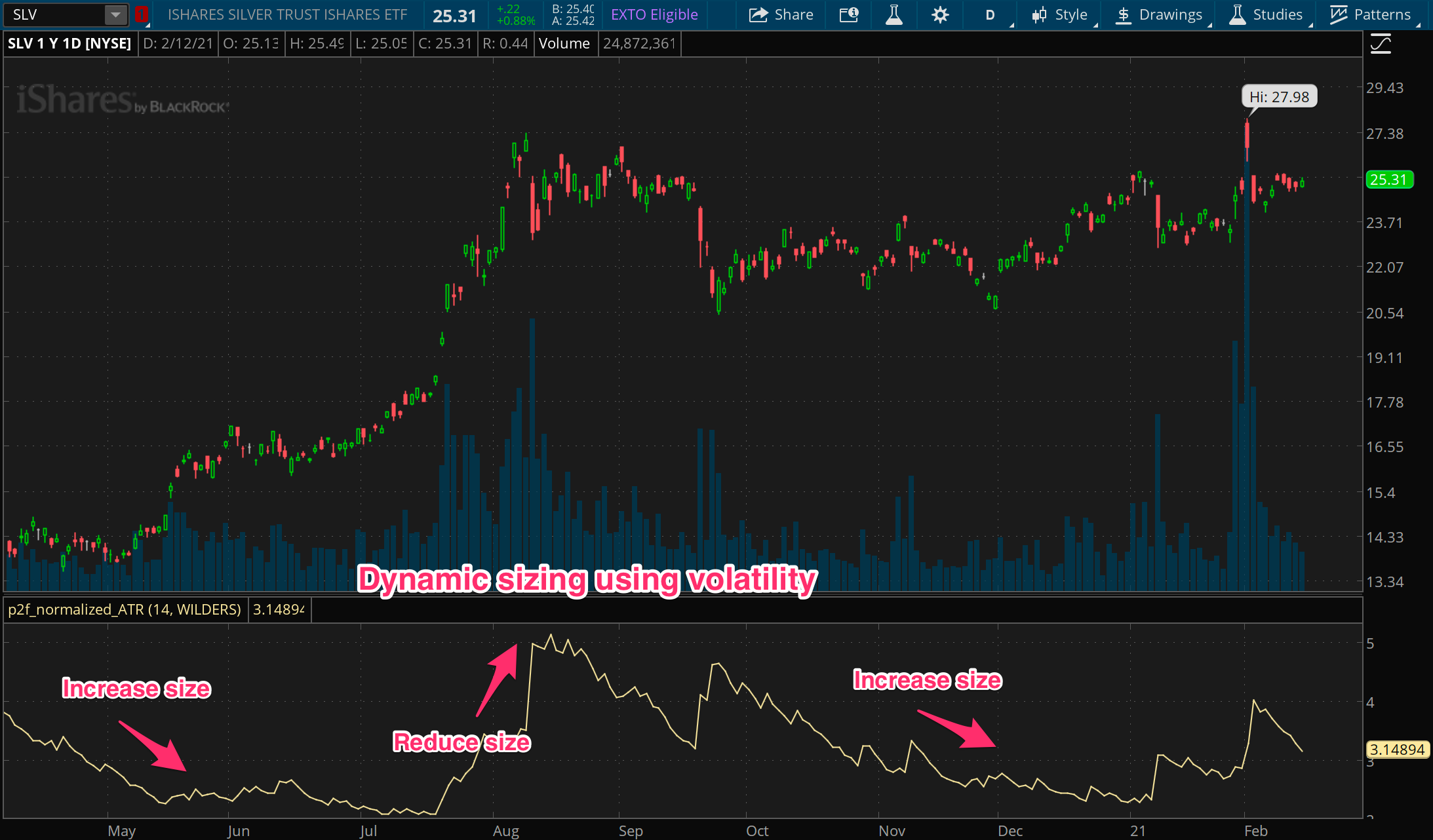Click the low value L: 25.05
The image size is (1433, 840).
click(381, 44)
